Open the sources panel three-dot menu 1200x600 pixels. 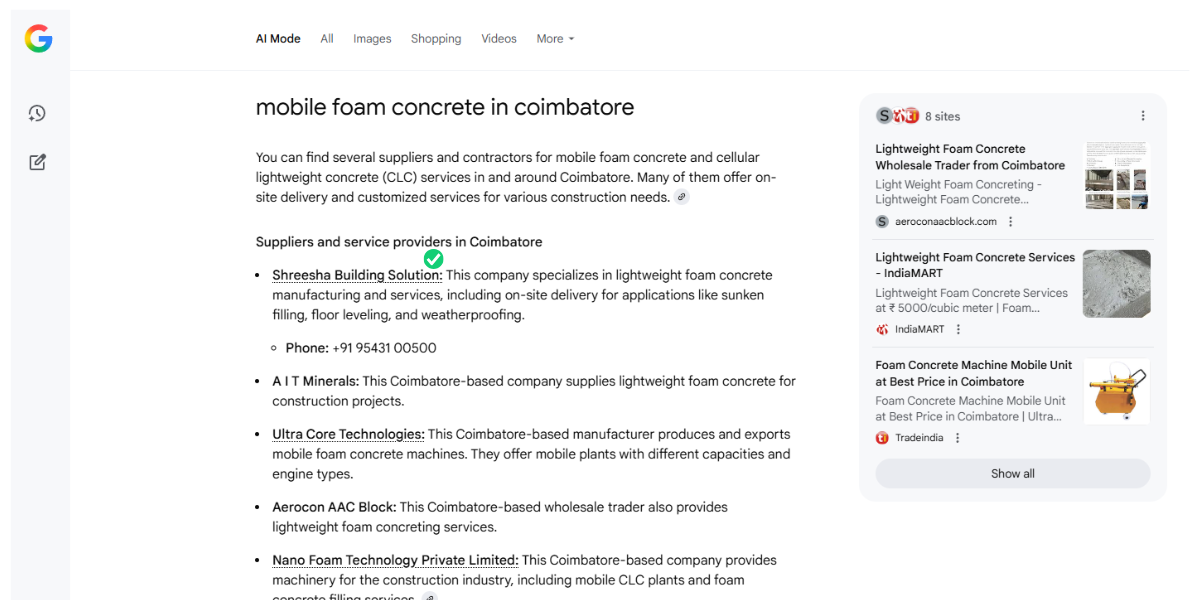click(1143, 116)
